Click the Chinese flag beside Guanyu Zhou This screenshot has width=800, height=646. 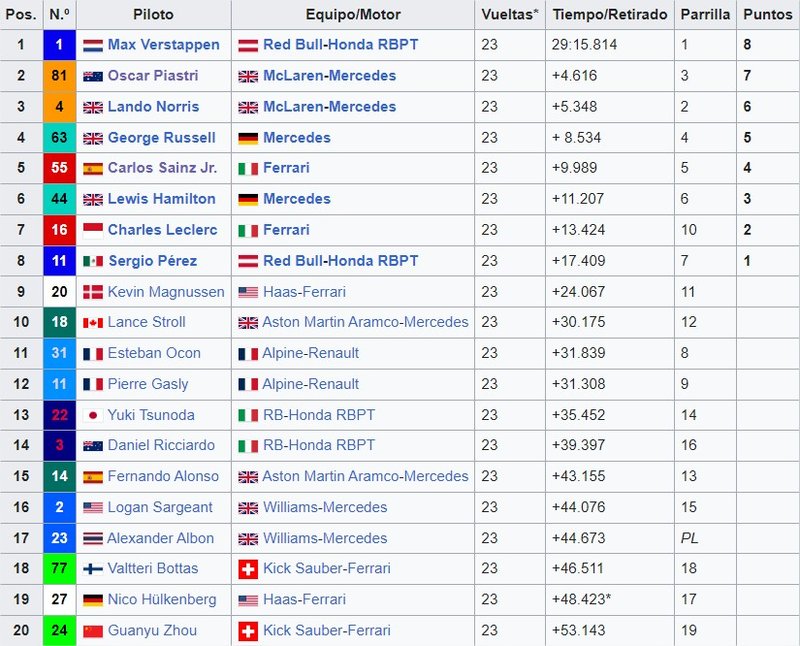tap(93, 631)
